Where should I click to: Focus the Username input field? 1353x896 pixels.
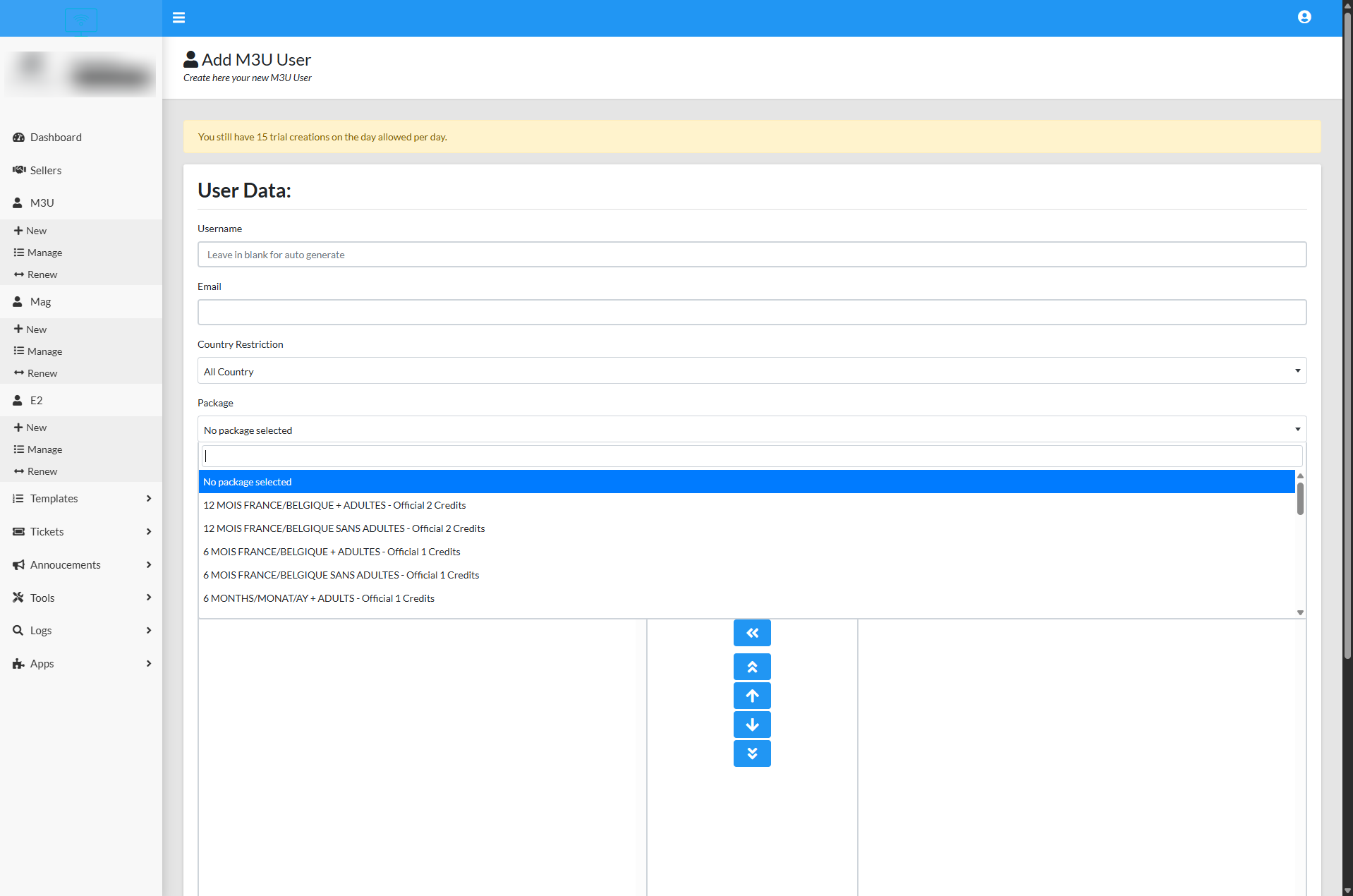[x=751, y=255]
